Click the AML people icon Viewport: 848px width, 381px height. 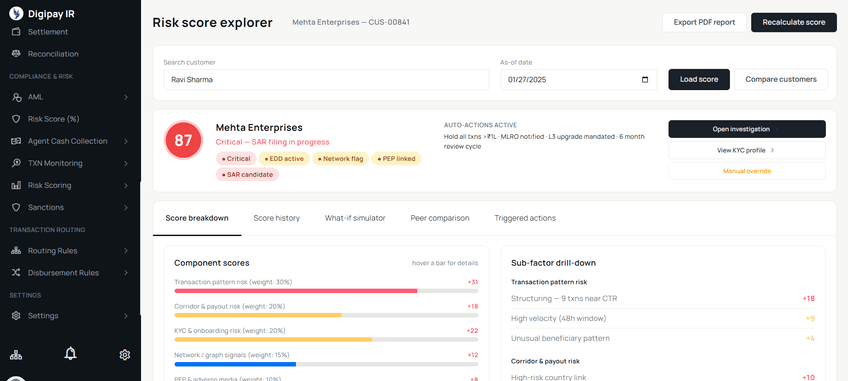click(x=16, y=97)
